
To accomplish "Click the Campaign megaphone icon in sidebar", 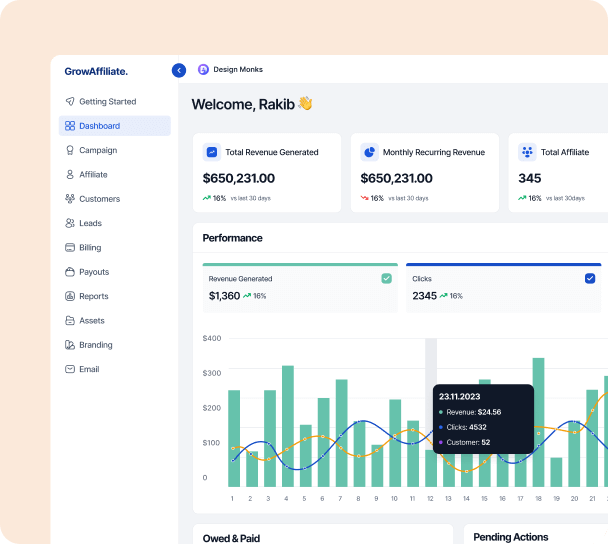I will [70, 150].
